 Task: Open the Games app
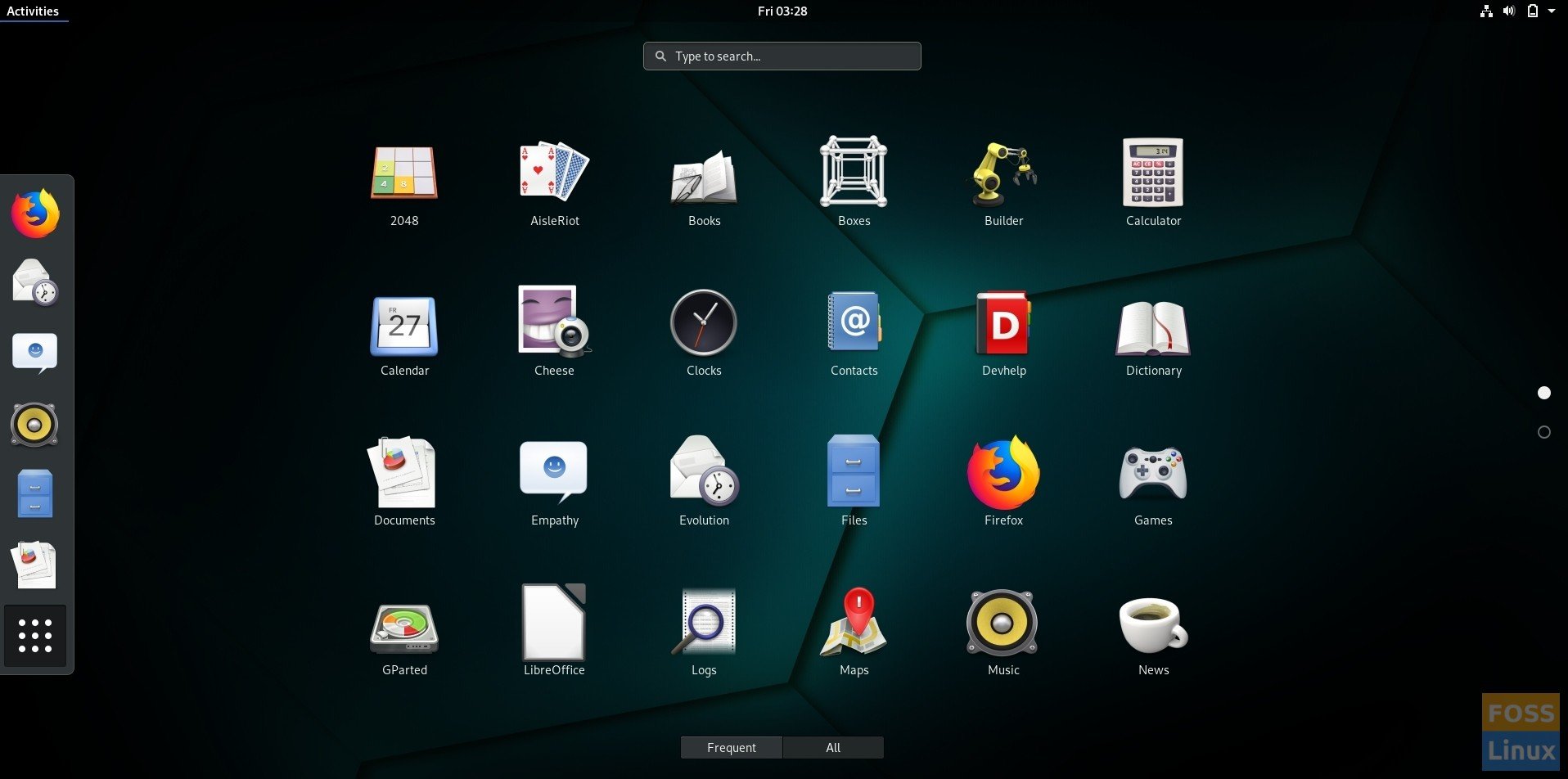1153,472
